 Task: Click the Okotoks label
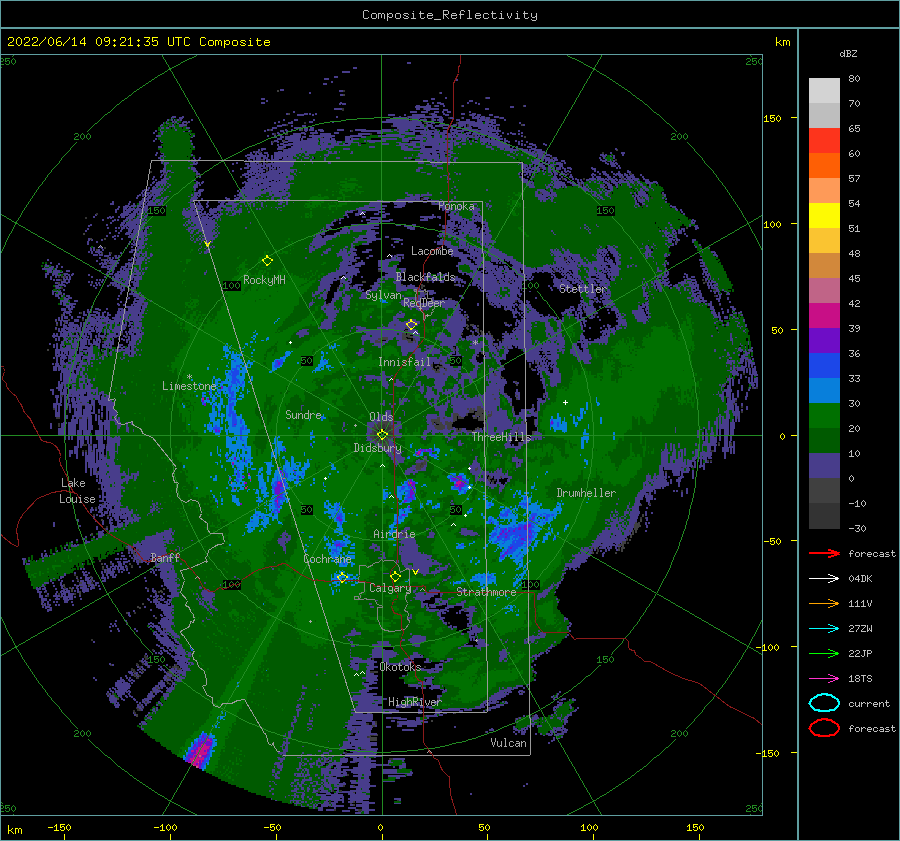pos(400,667)
